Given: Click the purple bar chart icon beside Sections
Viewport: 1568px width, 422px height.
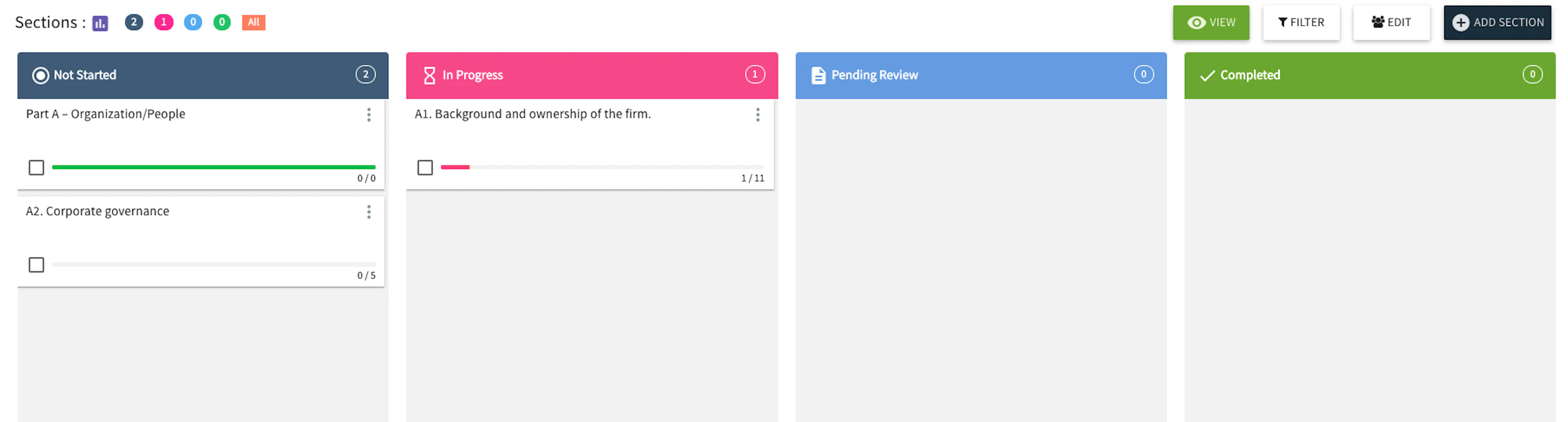Looking at the screenshot, I should click(x=100, y=23).
